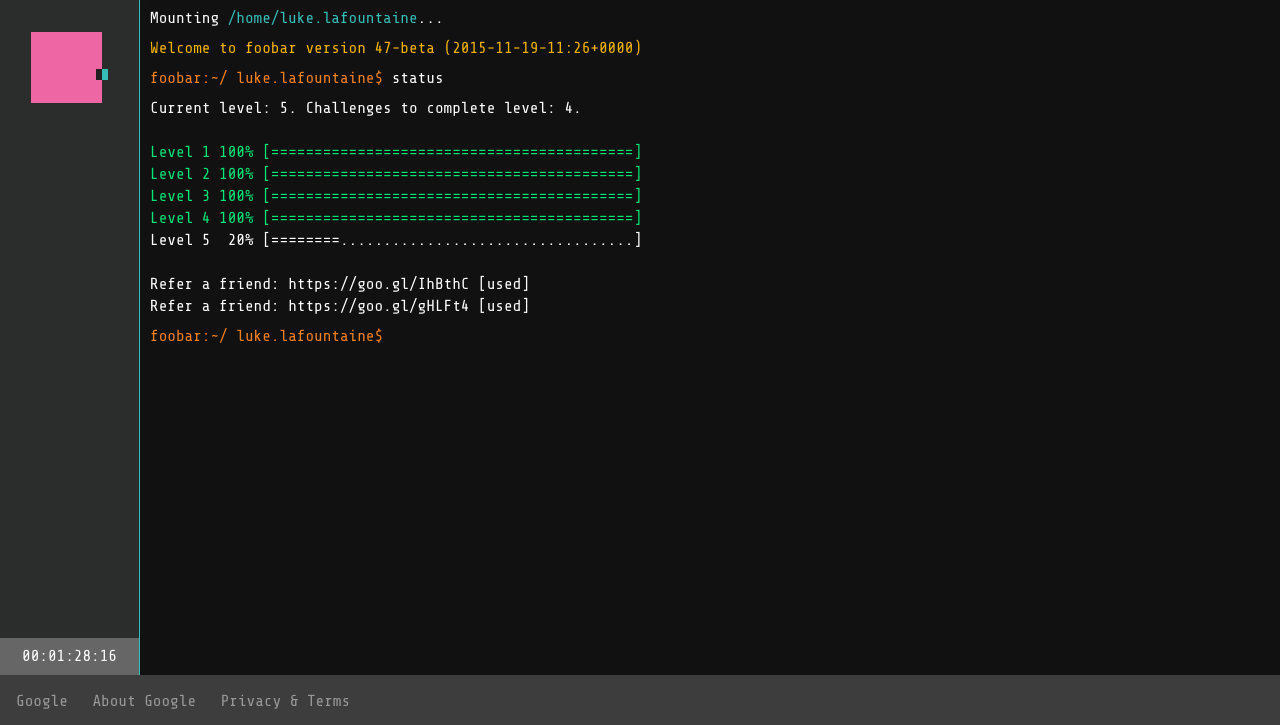Click the goo.gl/gHLFt4 referral URL

click(378, 306)
